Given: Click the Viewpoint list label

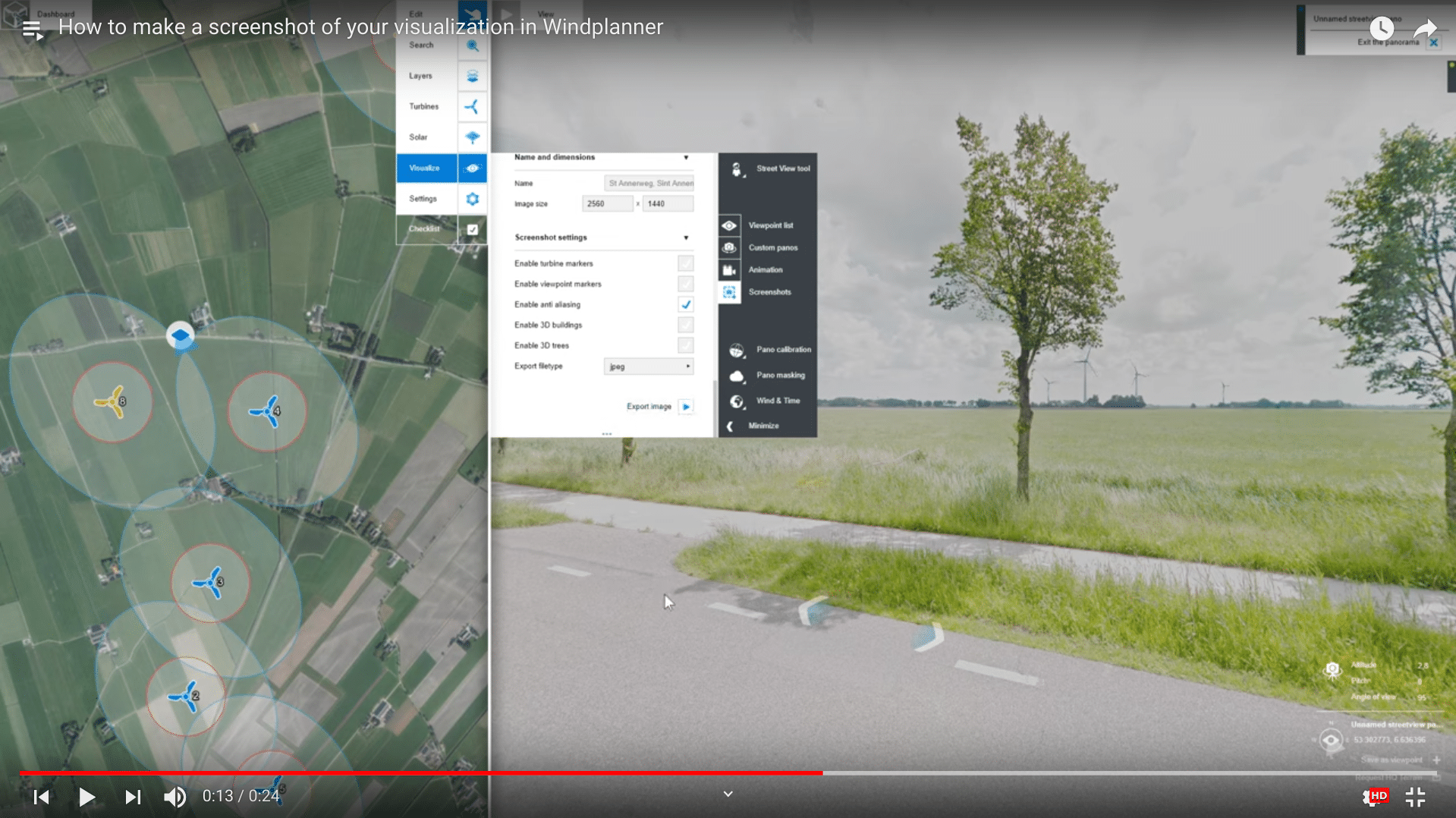Looking at the screenshot, I should tap(770, 225).
